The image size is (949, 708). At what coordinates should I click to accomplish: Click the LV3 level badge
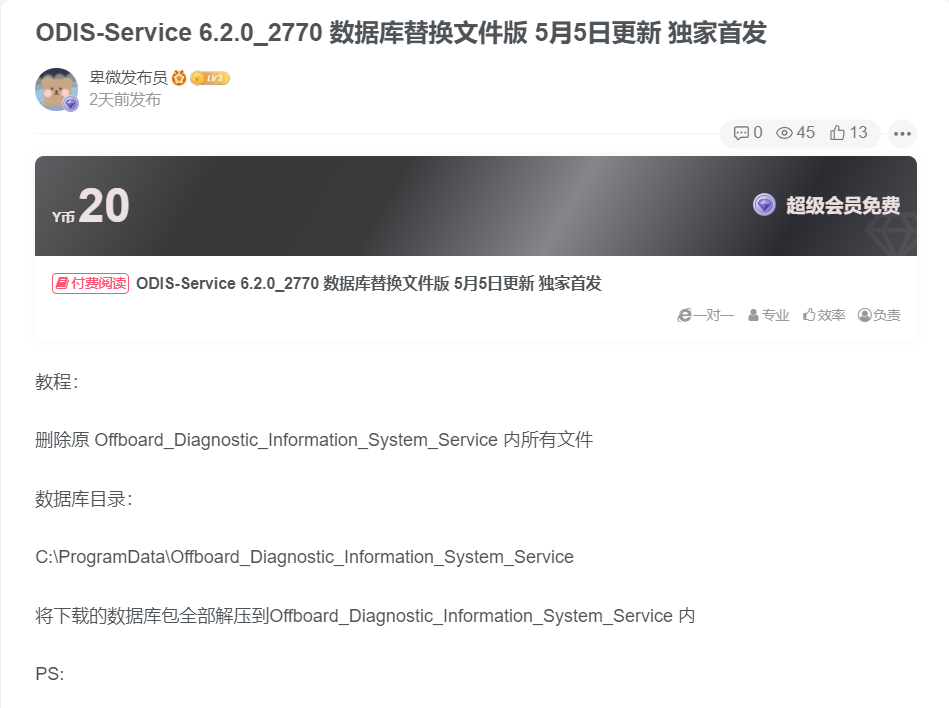(x=210, y=78)
